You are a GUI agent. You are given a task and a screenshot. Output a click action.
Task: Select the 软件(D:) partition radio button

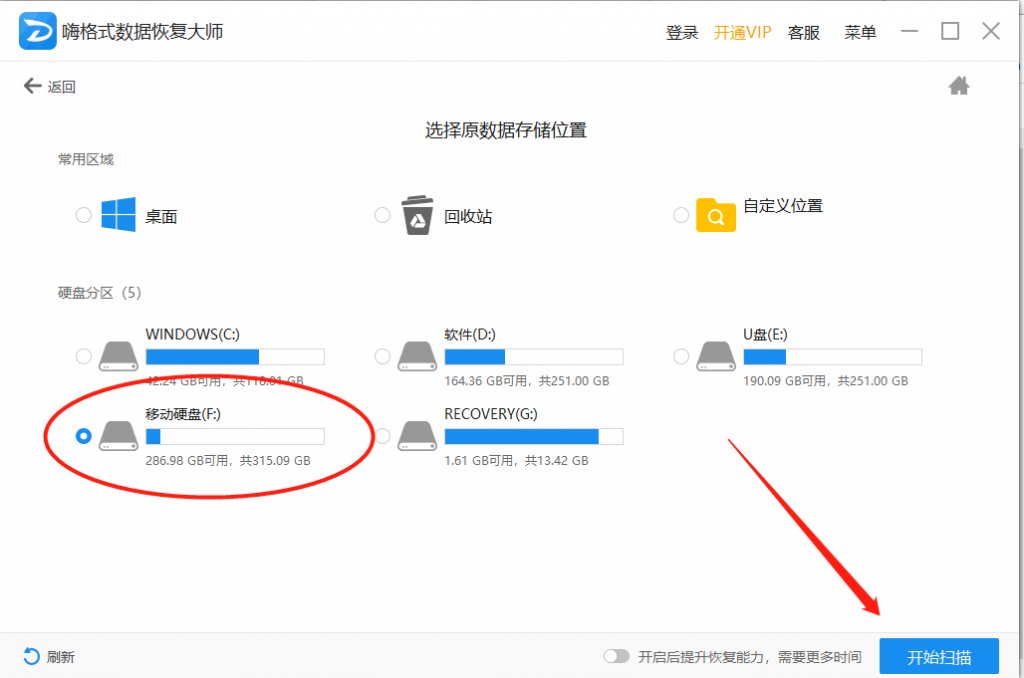381,355
